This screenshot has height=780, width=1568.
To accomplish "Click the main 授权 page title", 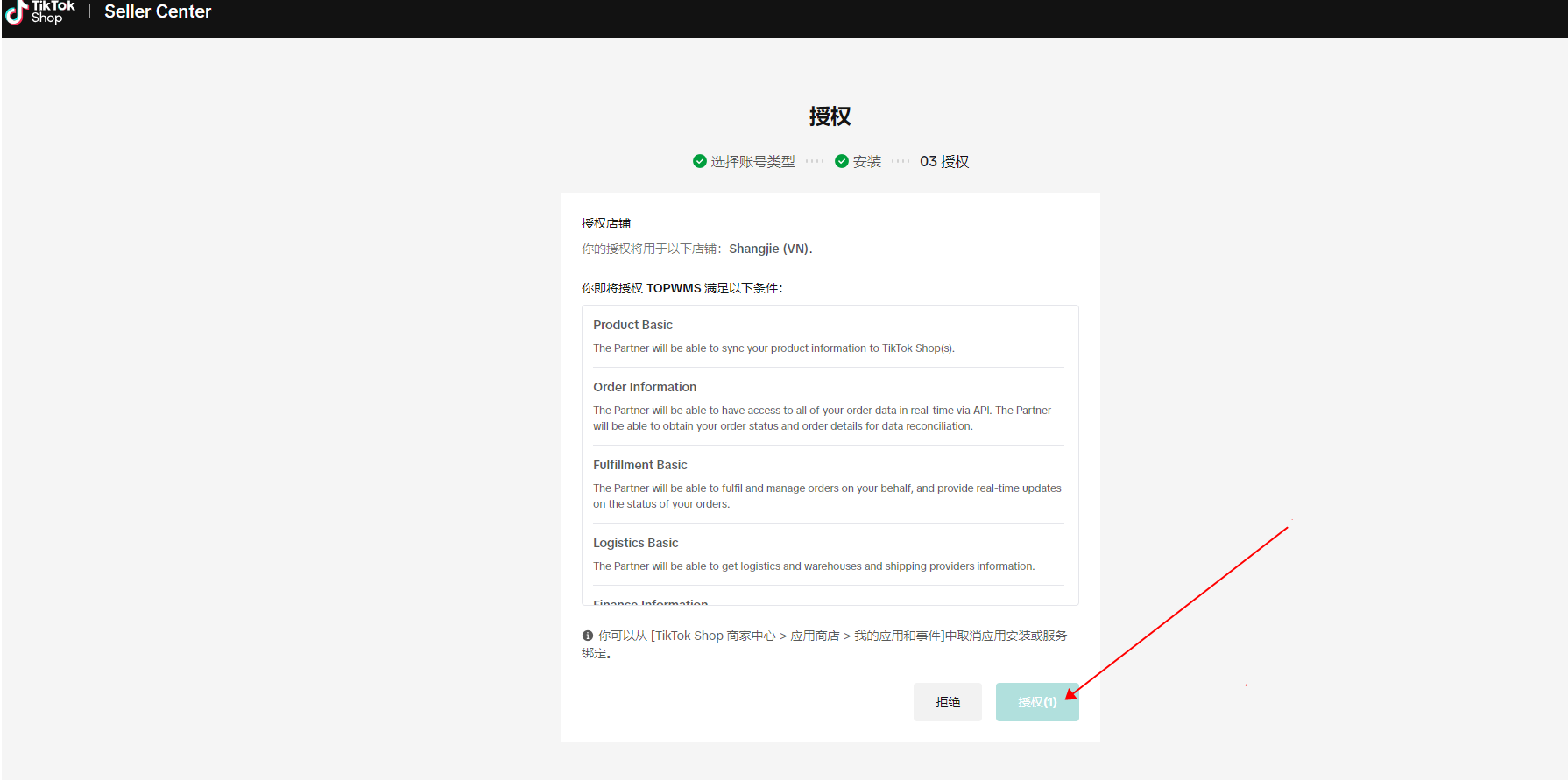I will [830, 116].
